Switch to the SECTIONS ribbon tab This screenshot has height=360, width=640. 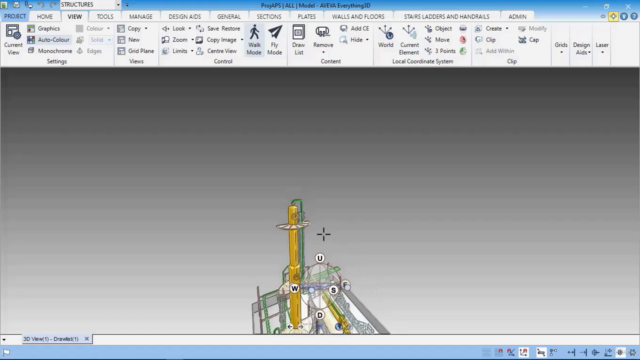tap(269, 16)
